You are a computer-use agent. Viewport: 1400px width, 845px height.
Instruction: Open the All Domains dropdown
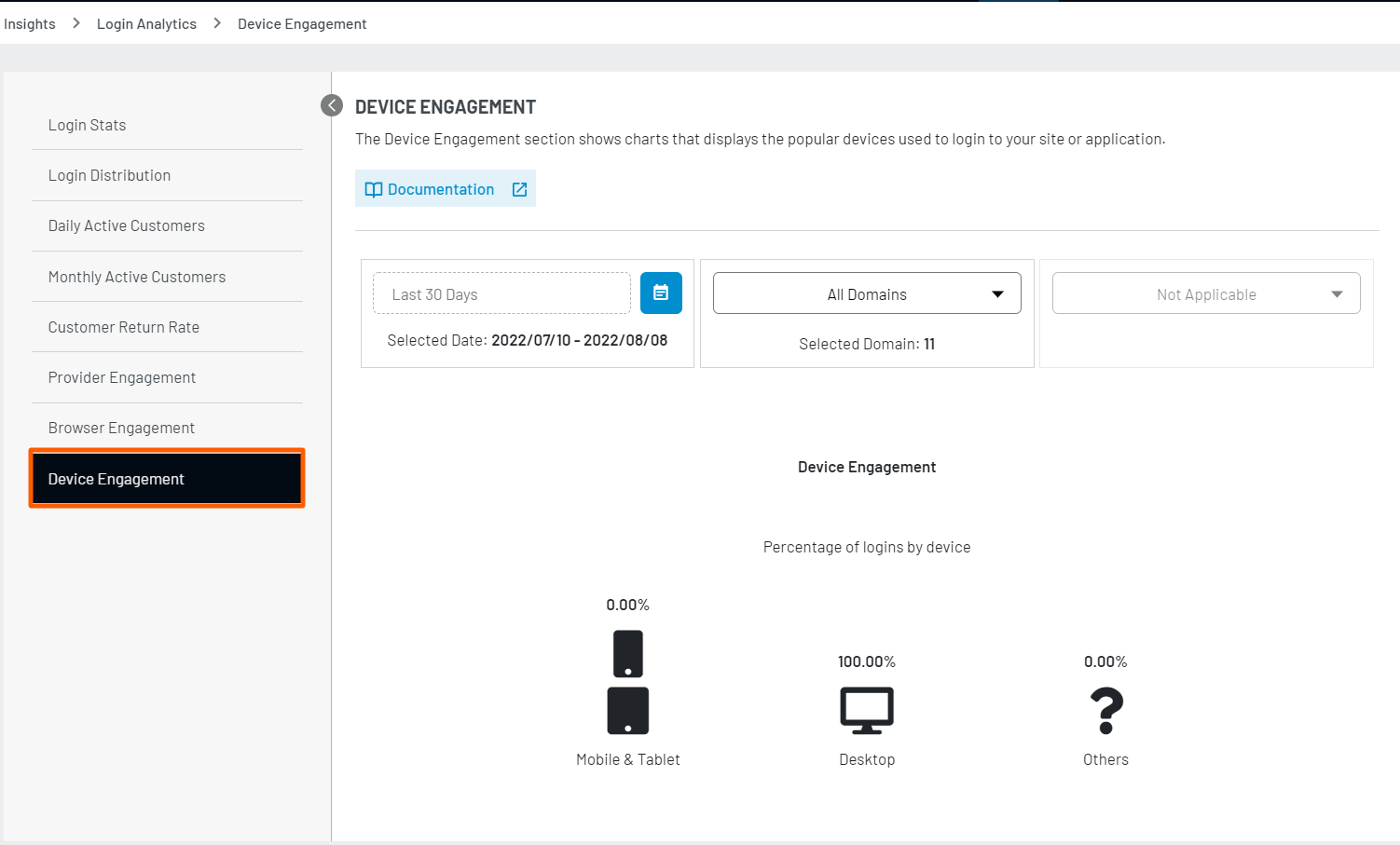866,293
